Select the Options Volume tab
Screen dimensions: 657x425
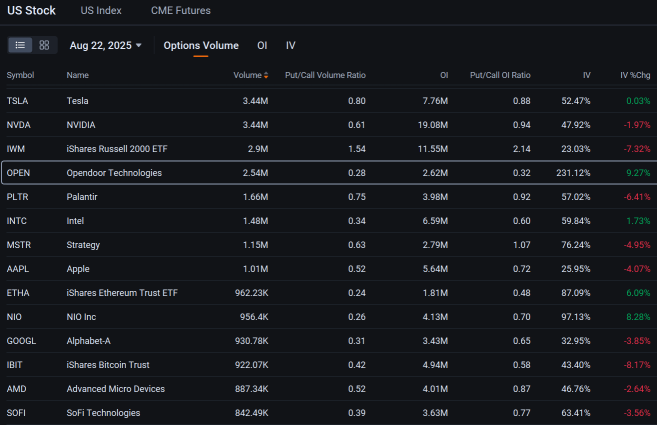[x=201, y=46]
